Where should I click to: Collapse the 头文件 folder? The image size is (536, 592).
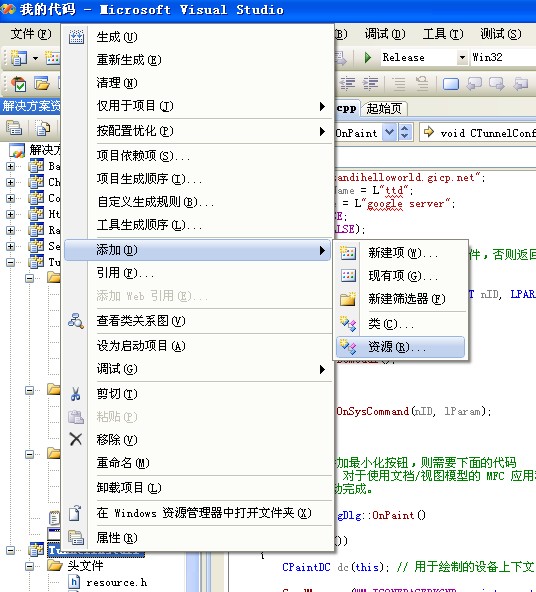[29, 566]
